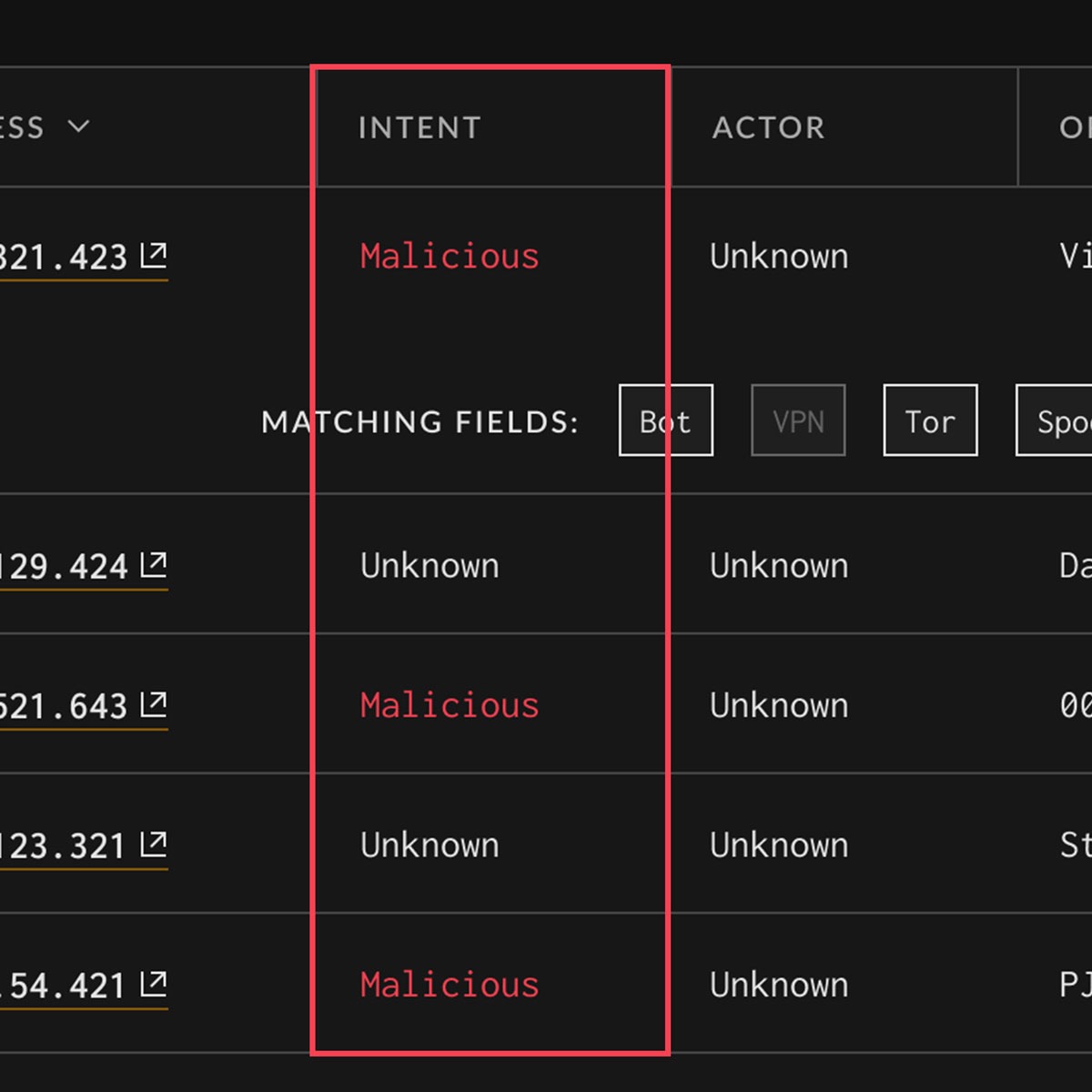Select Unknown intent in the 129.424 row

click(430, 566)
